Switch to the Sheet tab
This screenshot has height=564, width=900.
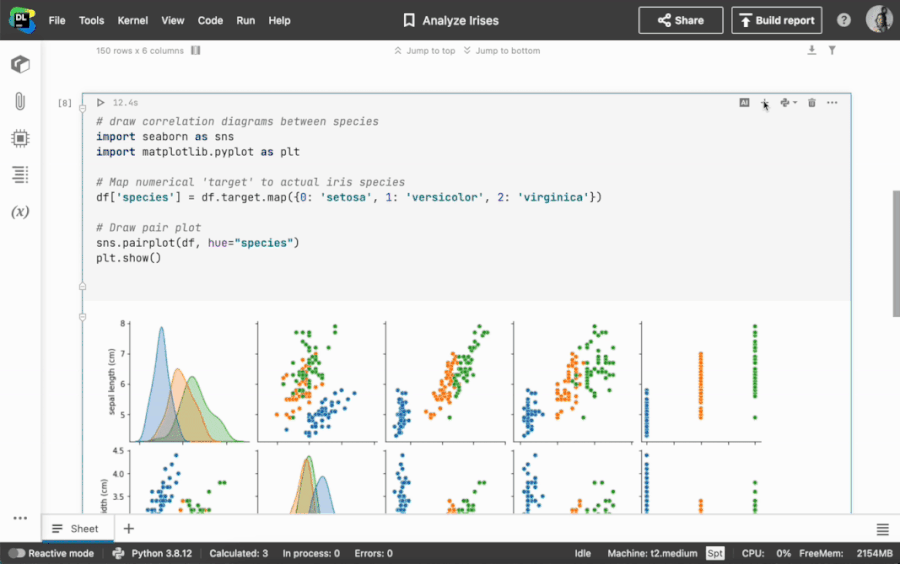pos(76,528)
